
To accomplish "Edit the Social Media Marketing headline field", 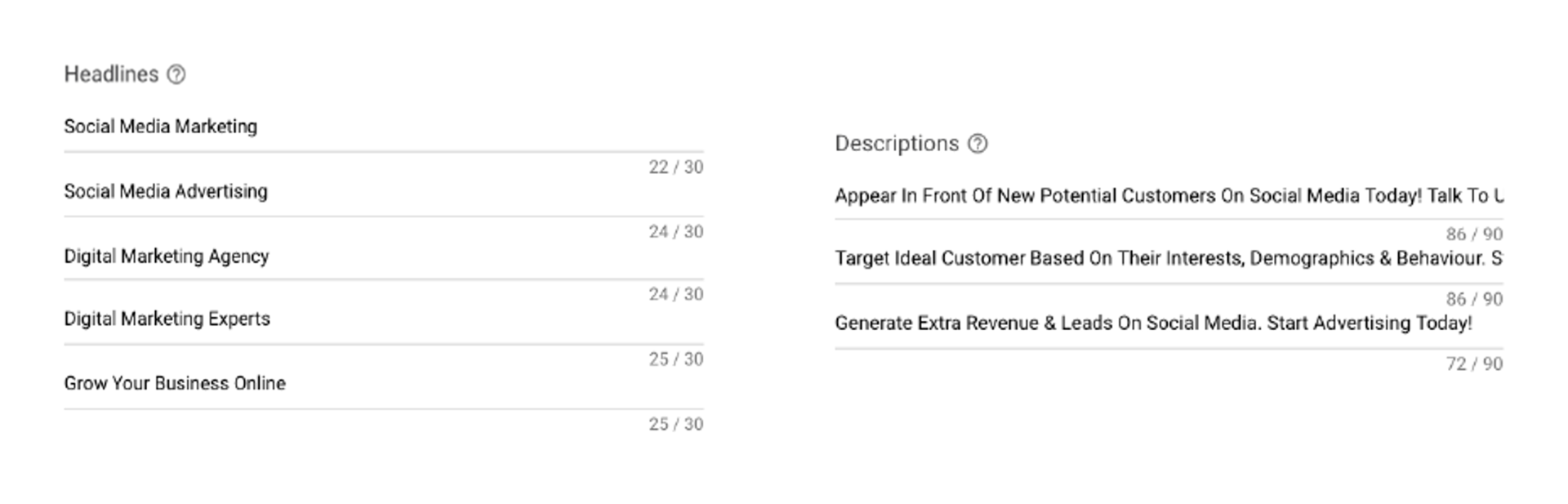I will (384, 127).
